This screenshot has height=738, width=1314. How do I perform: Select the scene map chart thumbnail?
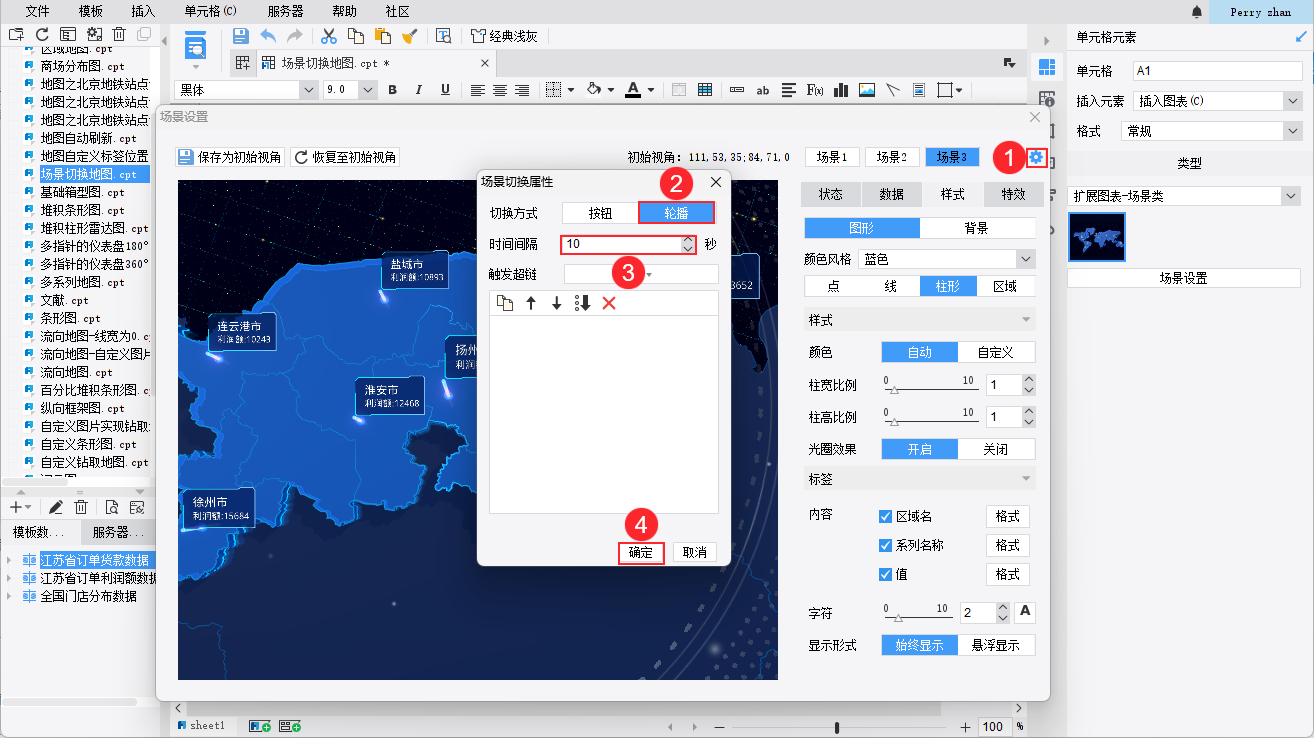click(x=1097, y=236)
